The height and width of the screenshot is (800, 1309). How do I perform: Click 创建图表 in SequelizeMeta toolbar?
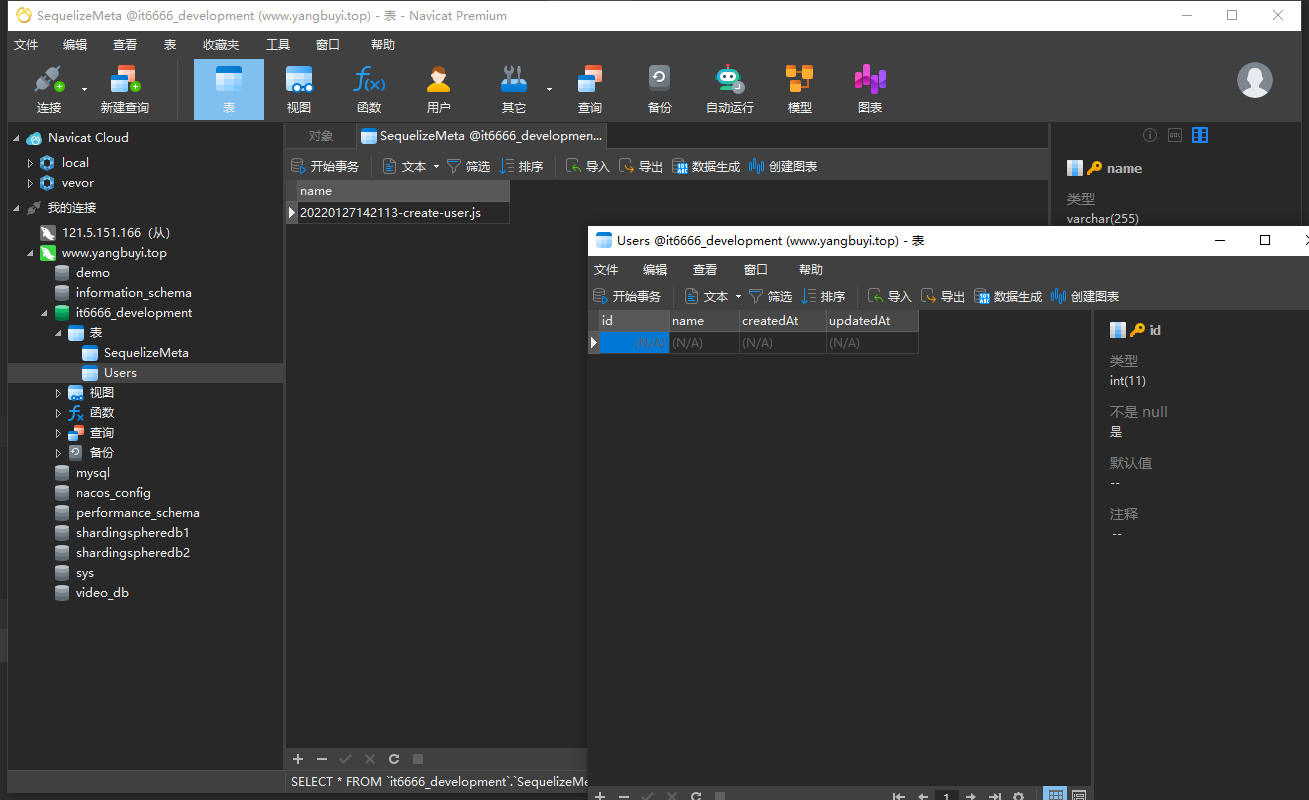tap(783, 167)
